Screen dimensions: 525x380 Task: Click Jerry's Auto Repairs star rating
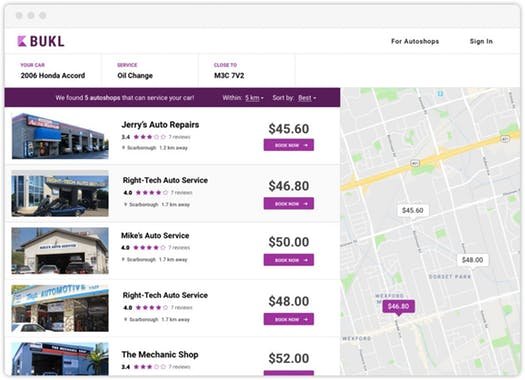(x=150, y=137)
